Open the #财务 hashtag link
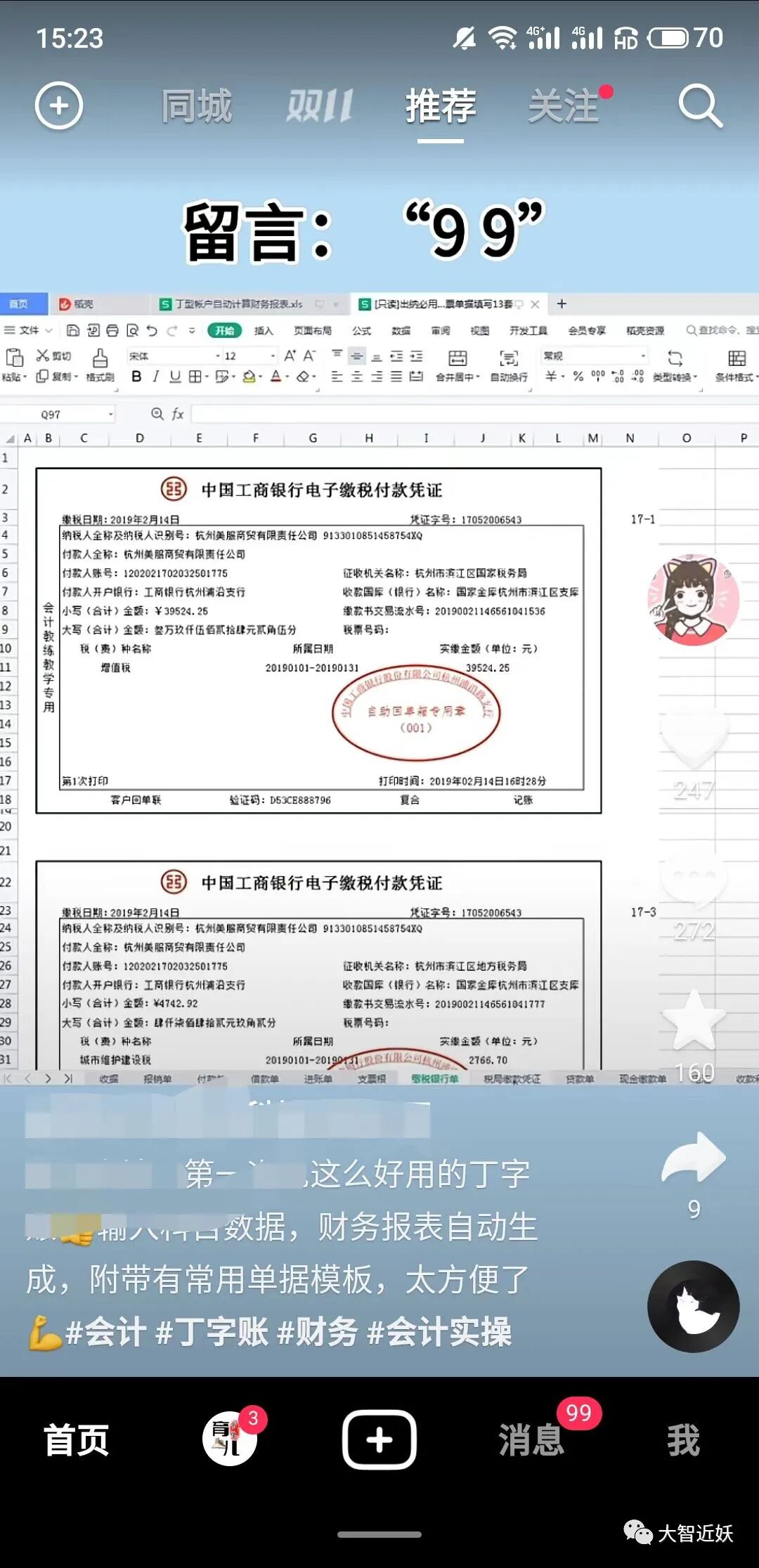The width and height of the screenshot is (759, 1568). click(318, 1331)
